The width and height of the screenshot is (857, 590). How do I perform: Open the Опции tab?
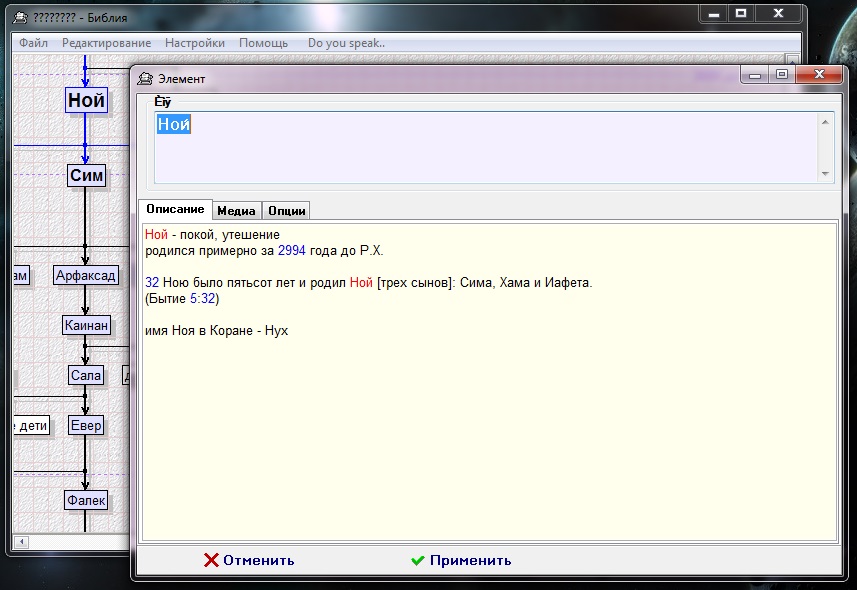[287, 210]
